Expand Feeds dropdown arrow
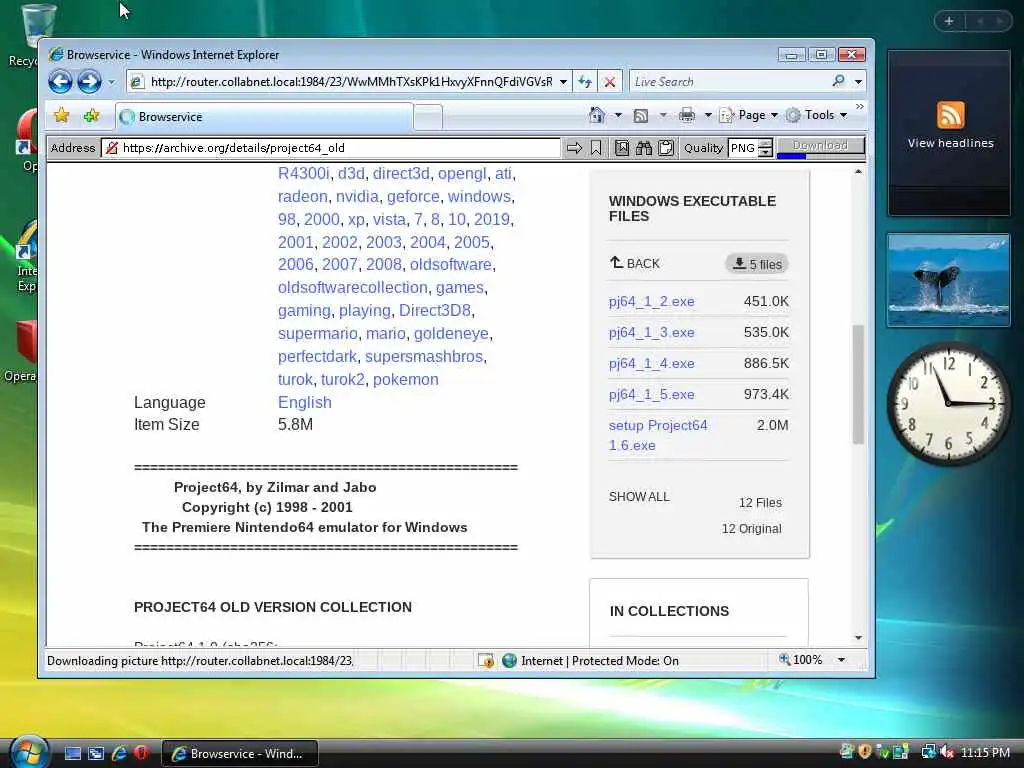The image size is (1024, 768). tap(663, 115)
